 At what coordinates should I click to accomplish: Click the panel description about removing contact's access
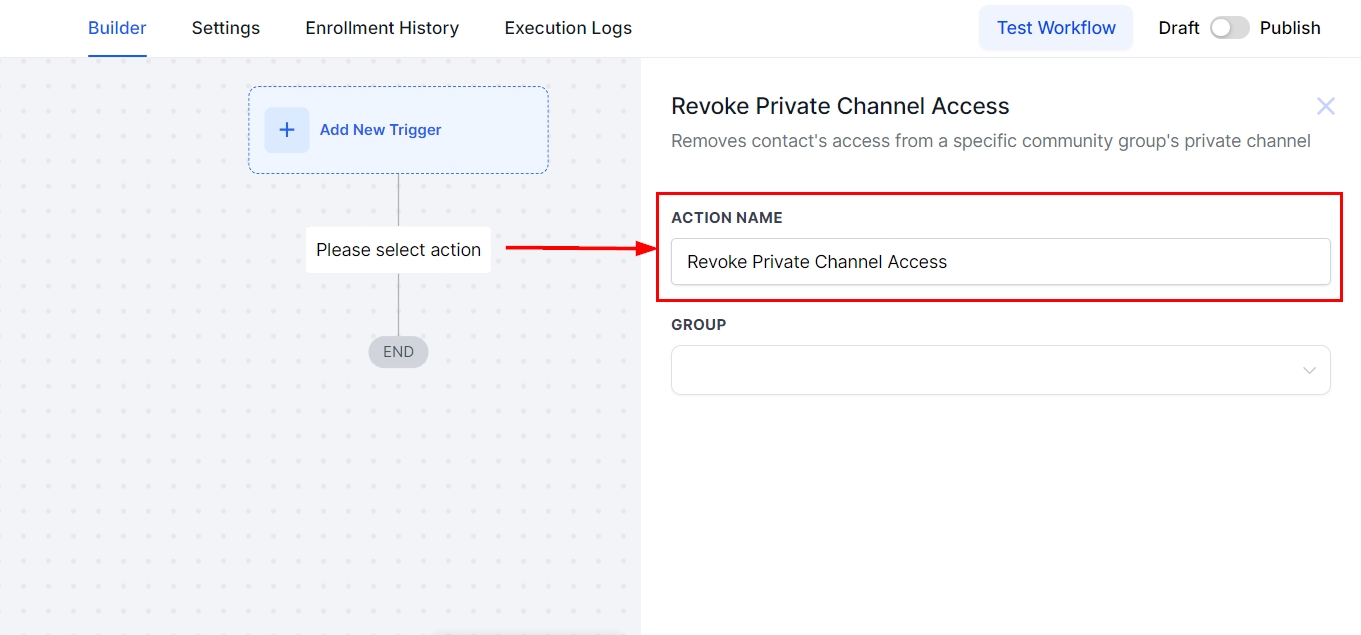(990, 141)
